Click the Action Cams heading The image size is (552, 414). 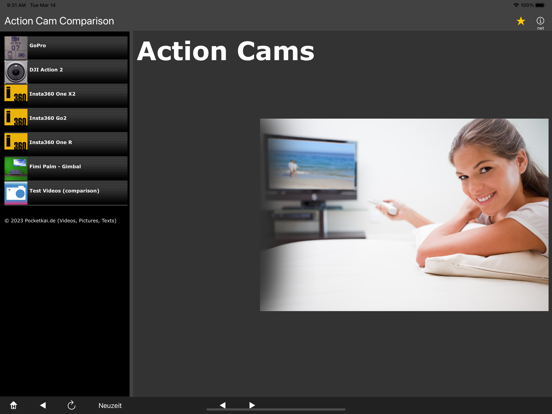[226, 51]
